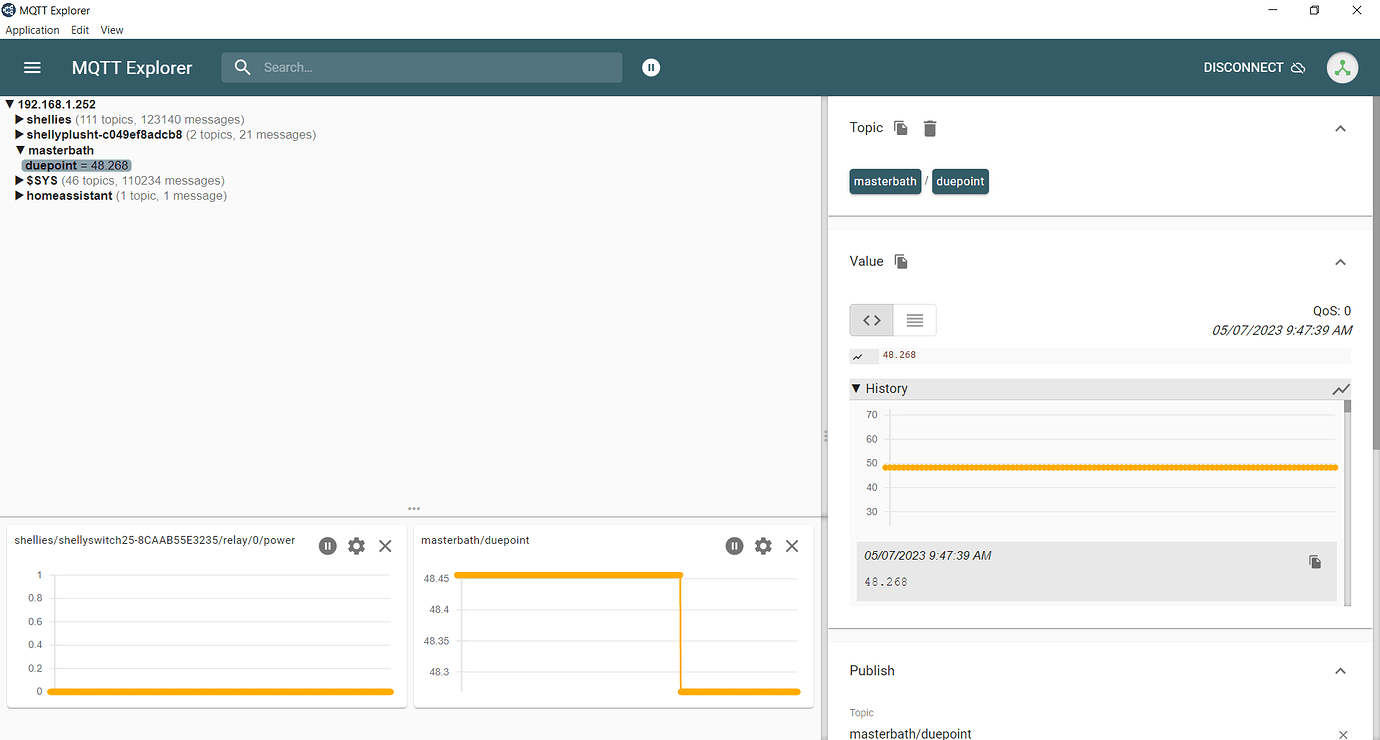Close the shellyswitch25 relay power chart
Screen dimensions: 1380x740
click(x=385, y=546)
